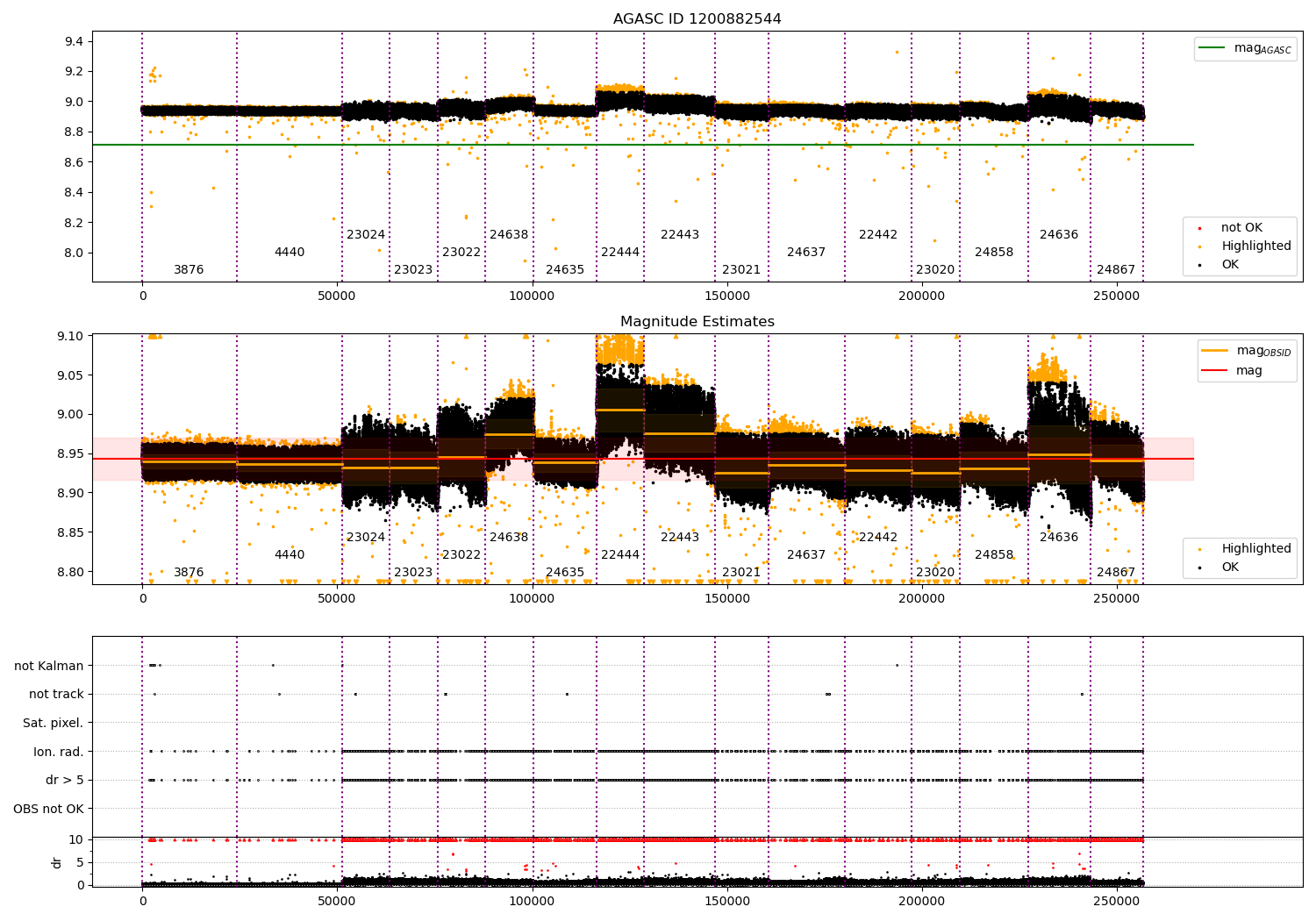The height and width of the screenshot is (921, 1316).
Task: Click the 8.95 y-axis tick label
Action: click(x=72, y=454)
